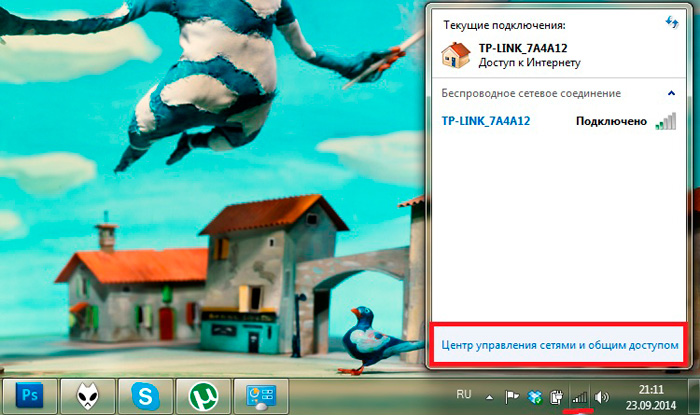Click the home network house icon
The width and height of the screenshot is (700, 415).
pos(455,55)
